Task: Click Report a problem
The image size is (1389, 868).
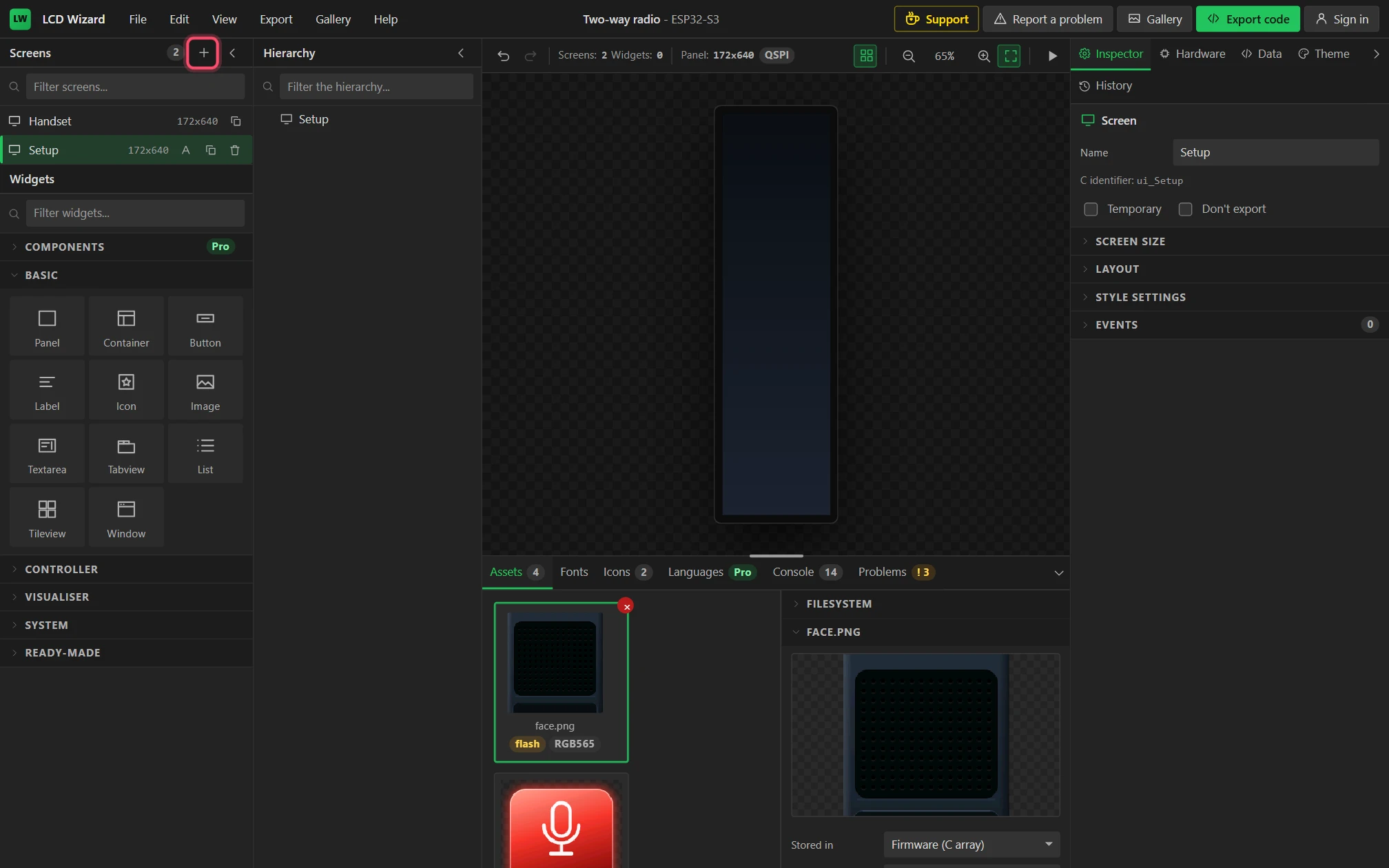Action: coord(1048,19)
